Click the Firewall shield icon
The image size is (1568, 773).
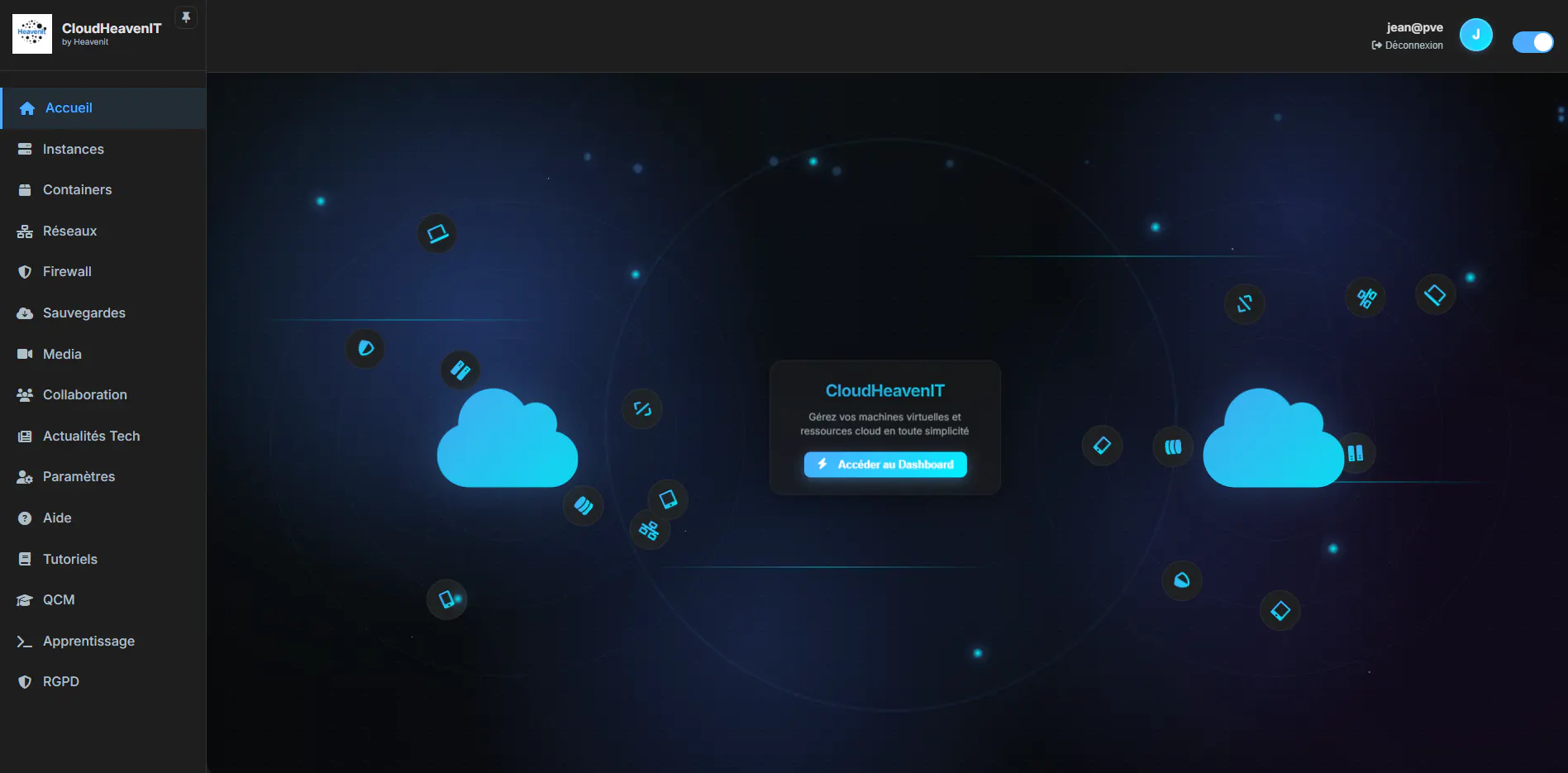pyautogui.click(x=25, y=272)
